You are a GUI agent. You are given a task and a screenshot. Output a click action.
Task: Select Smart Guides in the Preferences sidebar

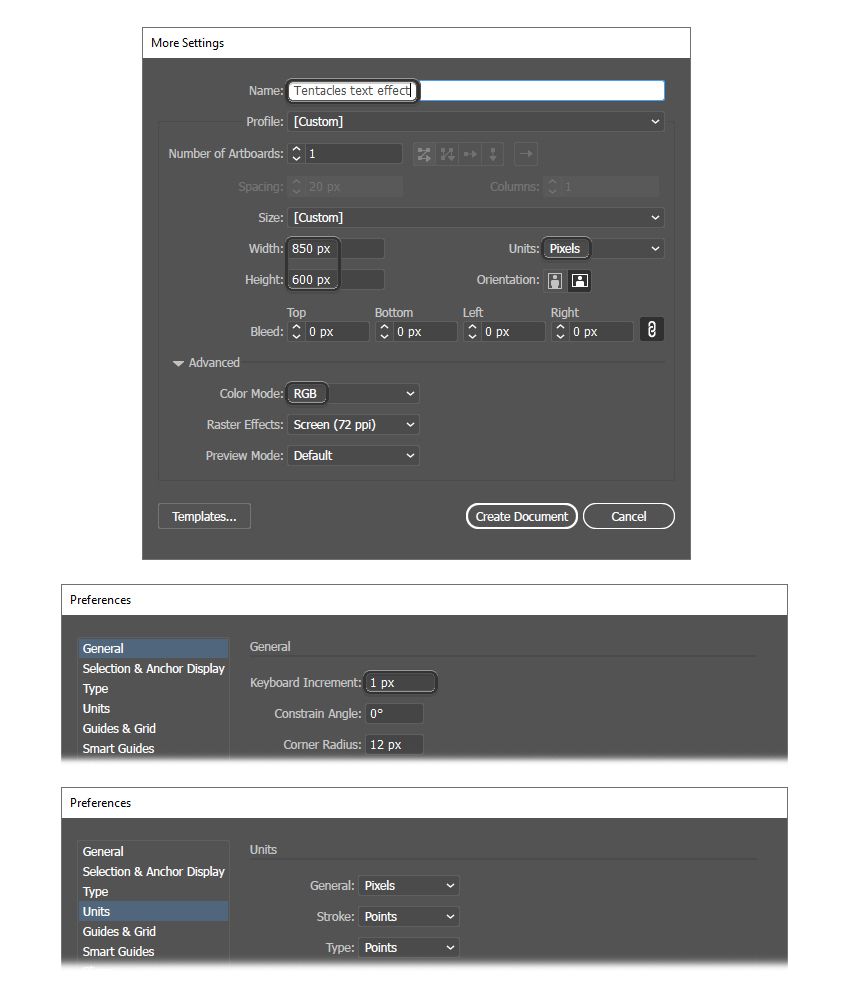[x=118, y=748]
